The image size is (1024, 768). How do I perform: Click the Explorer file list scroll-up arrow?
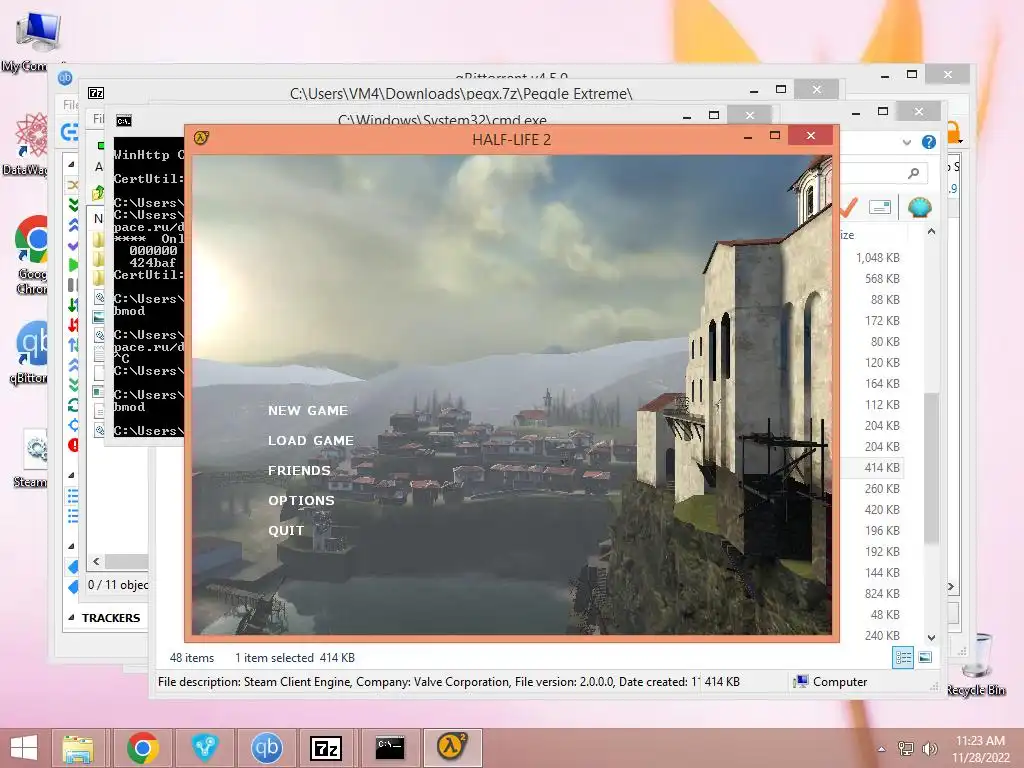coord(931,232)
